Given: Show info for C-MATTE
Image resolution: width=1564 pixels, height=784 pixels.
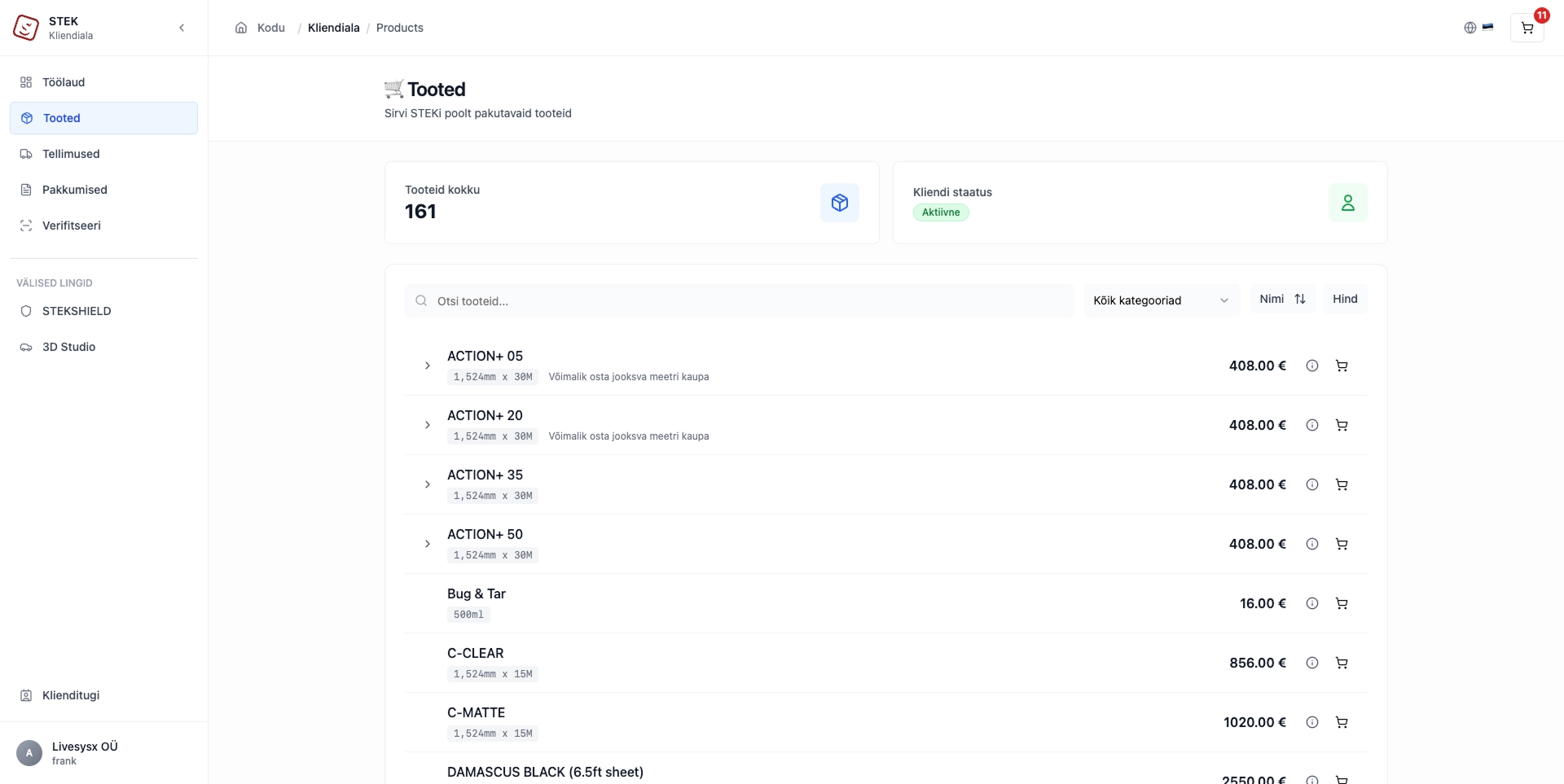Looking at the screenshot, I should click(x=1312, y=722).
